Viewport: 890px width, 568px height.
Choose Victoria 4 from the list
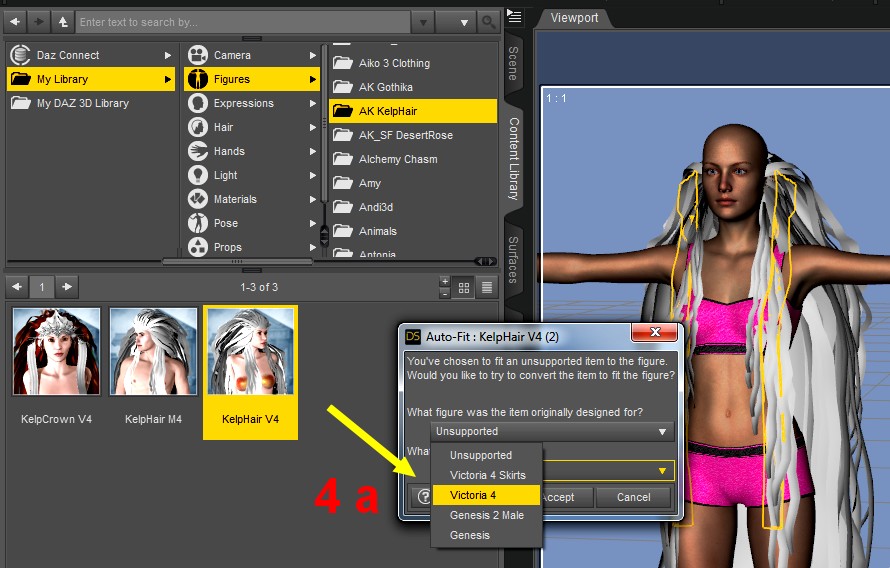coord(486,495)
